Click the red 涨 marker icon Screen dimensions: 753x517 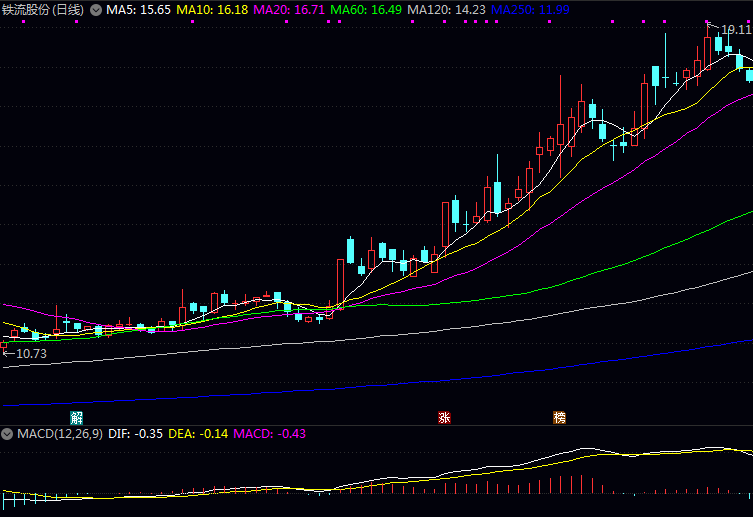(x=444, y=417)
